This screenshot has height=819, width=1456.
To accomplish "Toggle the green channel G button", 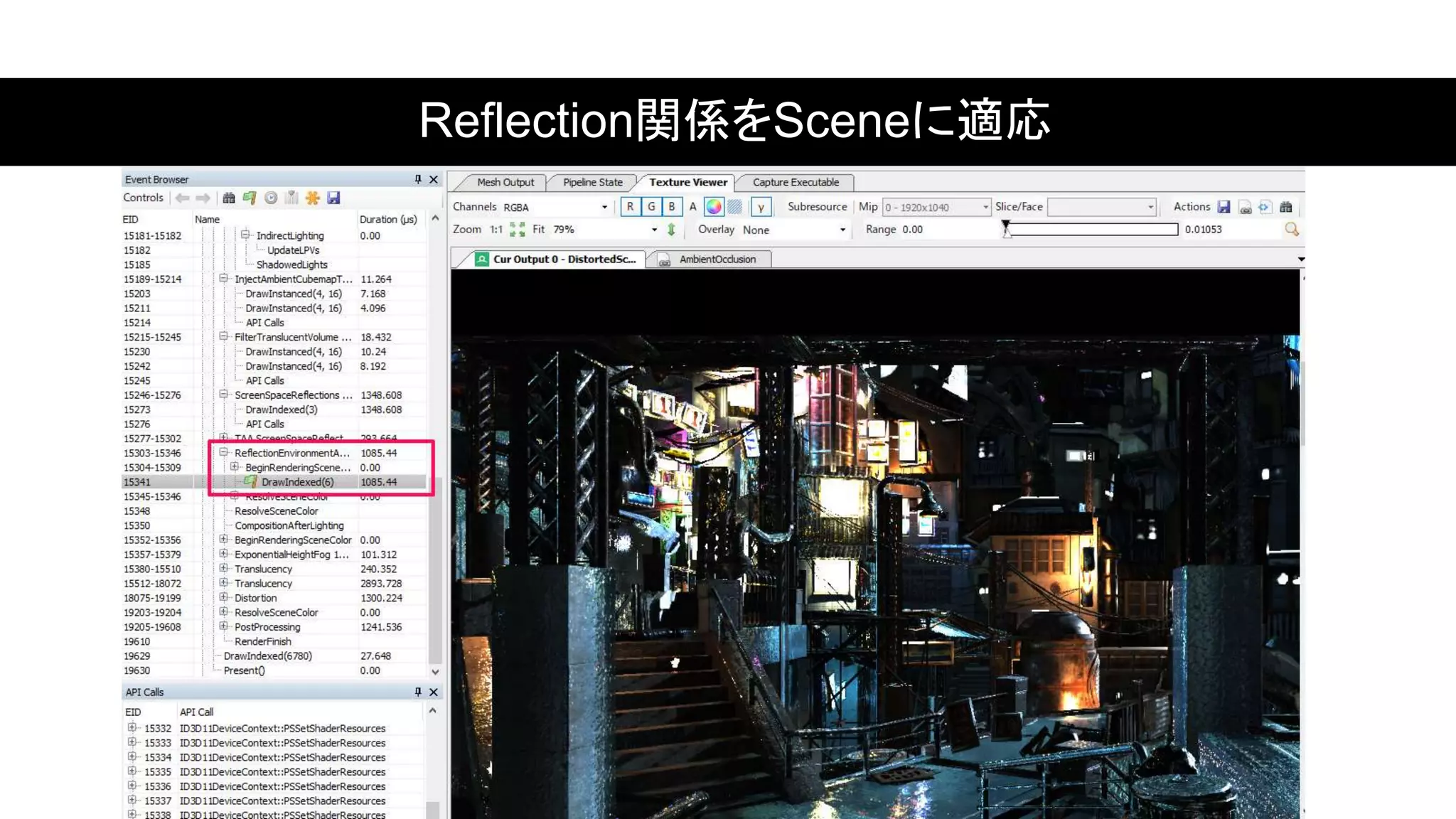I will pos(651,207).
